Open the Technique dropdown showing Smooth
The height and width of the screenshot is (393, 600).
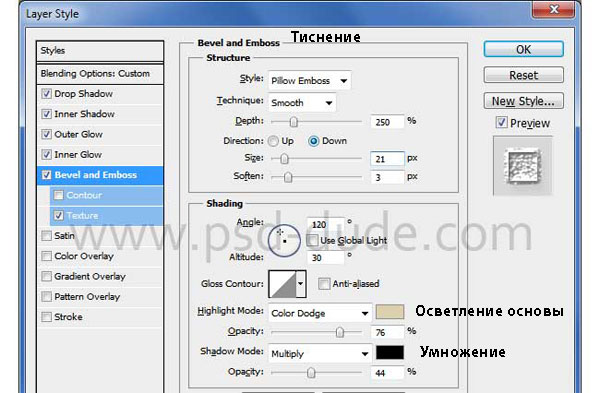(302, 103)
